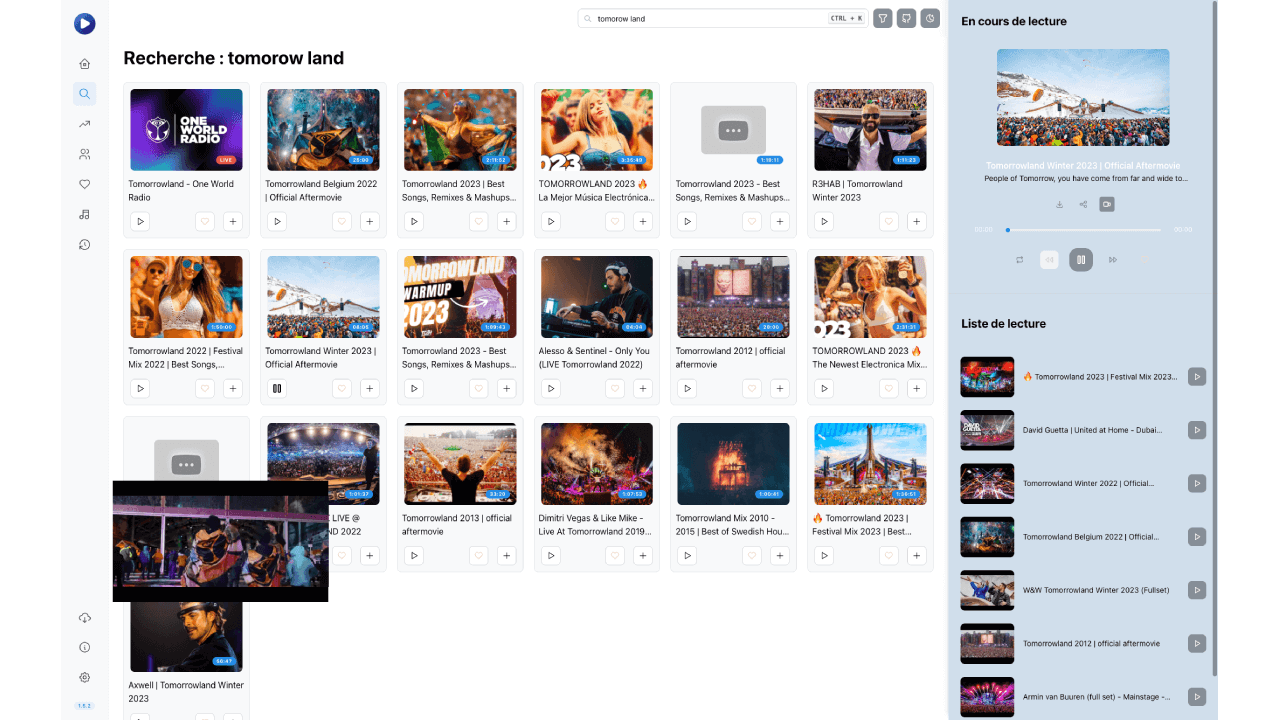Image resolution: width=1280 pixels, height=720 pixels.
Task: Like the current track with the player heart icon
Action: pos(1143,260)
